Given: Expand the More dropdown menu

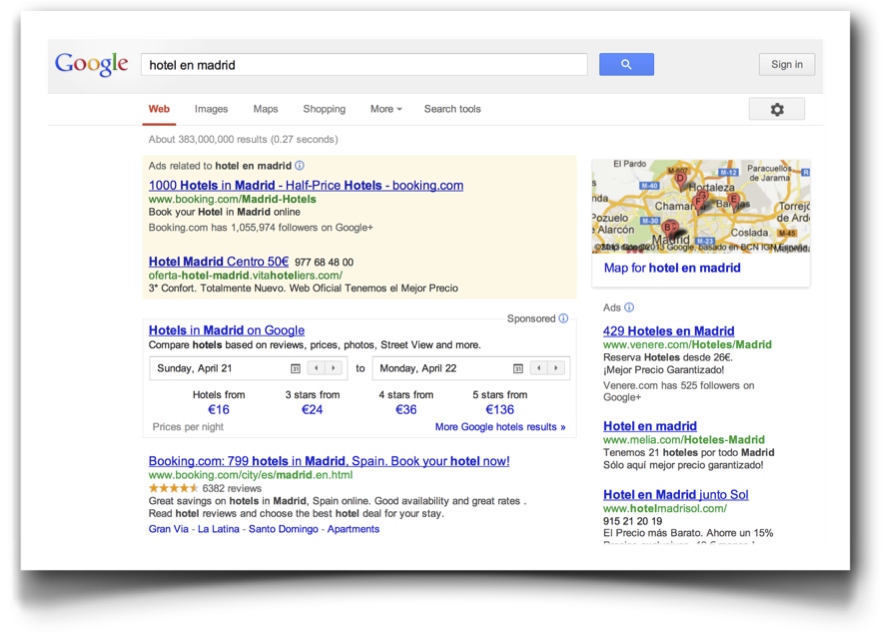Looking at the screenshot, I should (386, 109).
